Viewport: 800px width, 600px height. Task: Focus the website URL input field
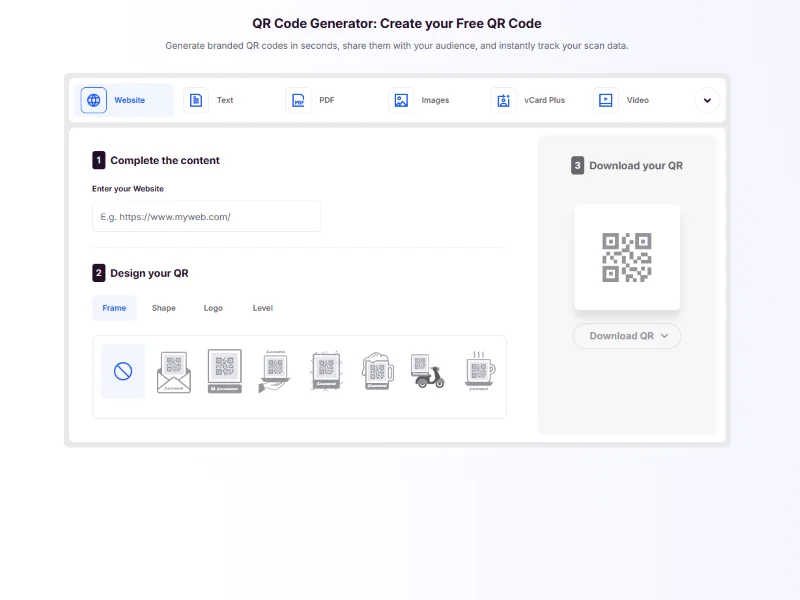[207, 216]
